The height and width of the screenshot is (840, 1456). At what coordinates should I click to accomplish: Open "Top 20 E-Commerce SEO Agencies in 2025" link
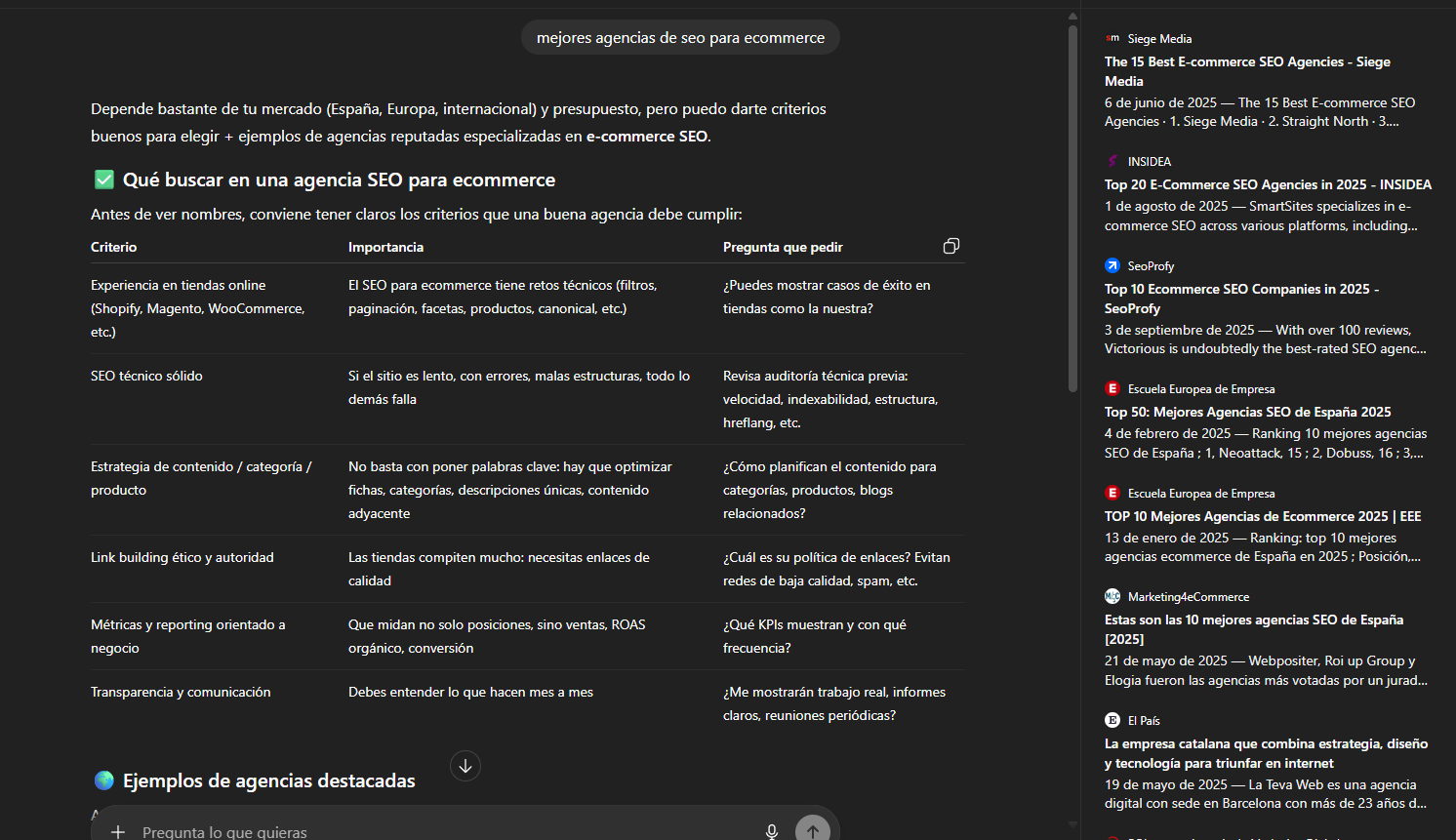pos(1268,184)
